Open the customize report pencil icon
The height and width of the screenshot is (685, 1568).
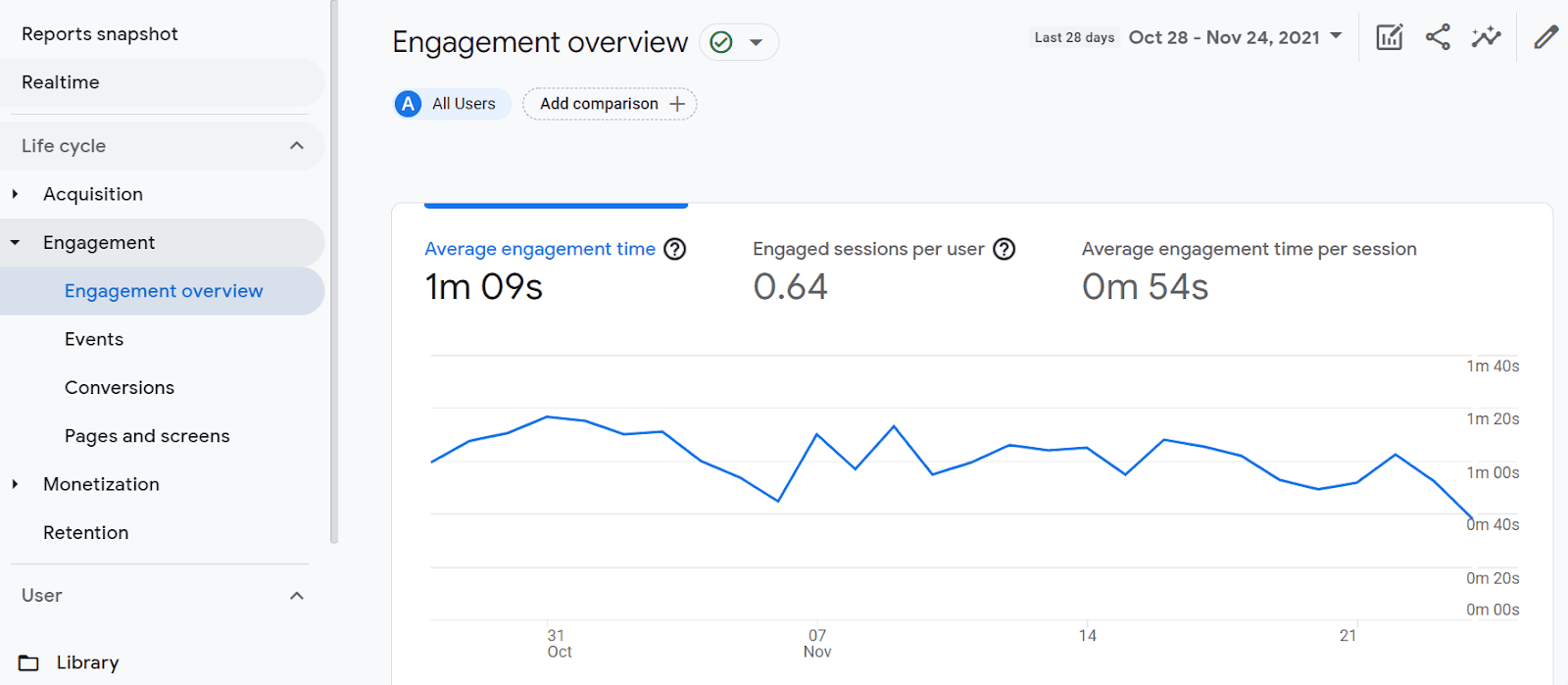[x=1545, y=38]
